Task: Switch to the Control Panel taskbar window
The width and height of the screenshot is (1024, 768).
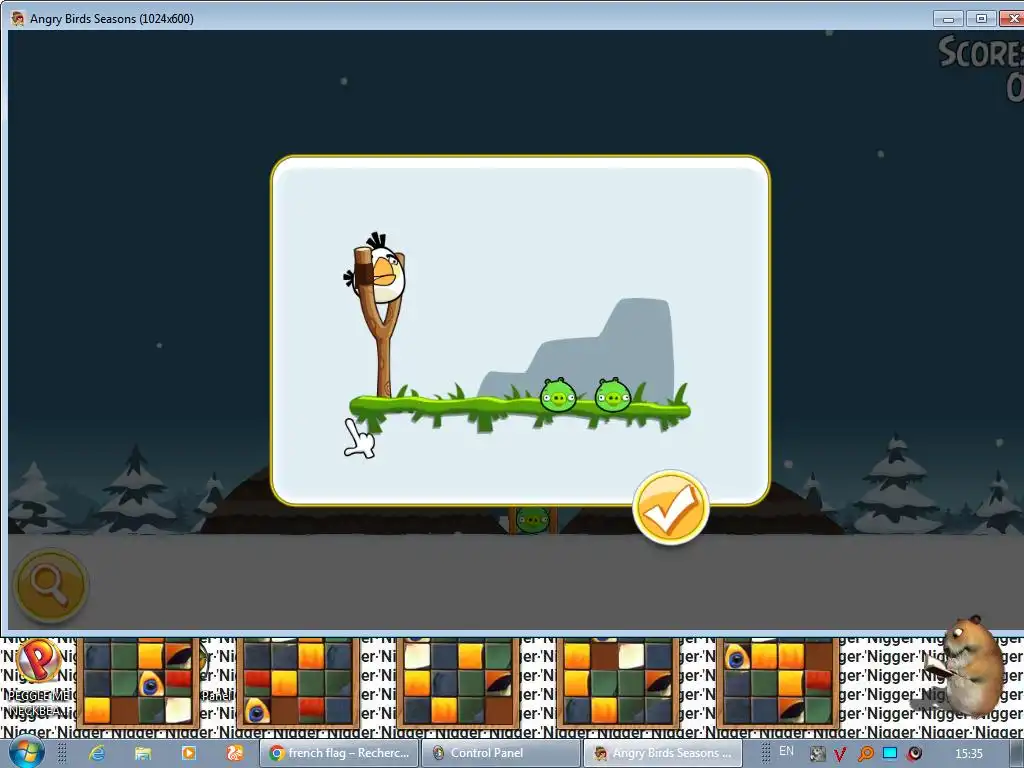Action: point(500,753)
